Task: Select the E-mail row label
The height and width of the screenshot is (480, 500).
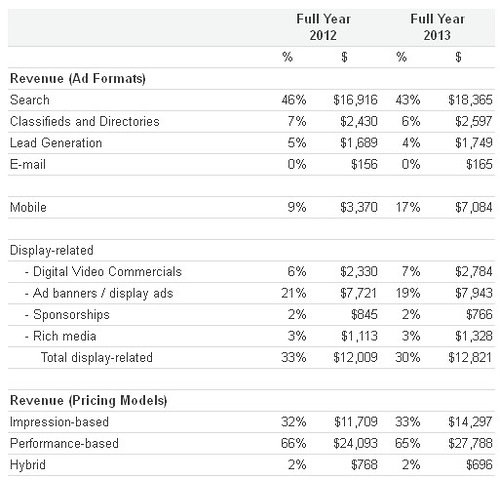Action: coord(28,164)
